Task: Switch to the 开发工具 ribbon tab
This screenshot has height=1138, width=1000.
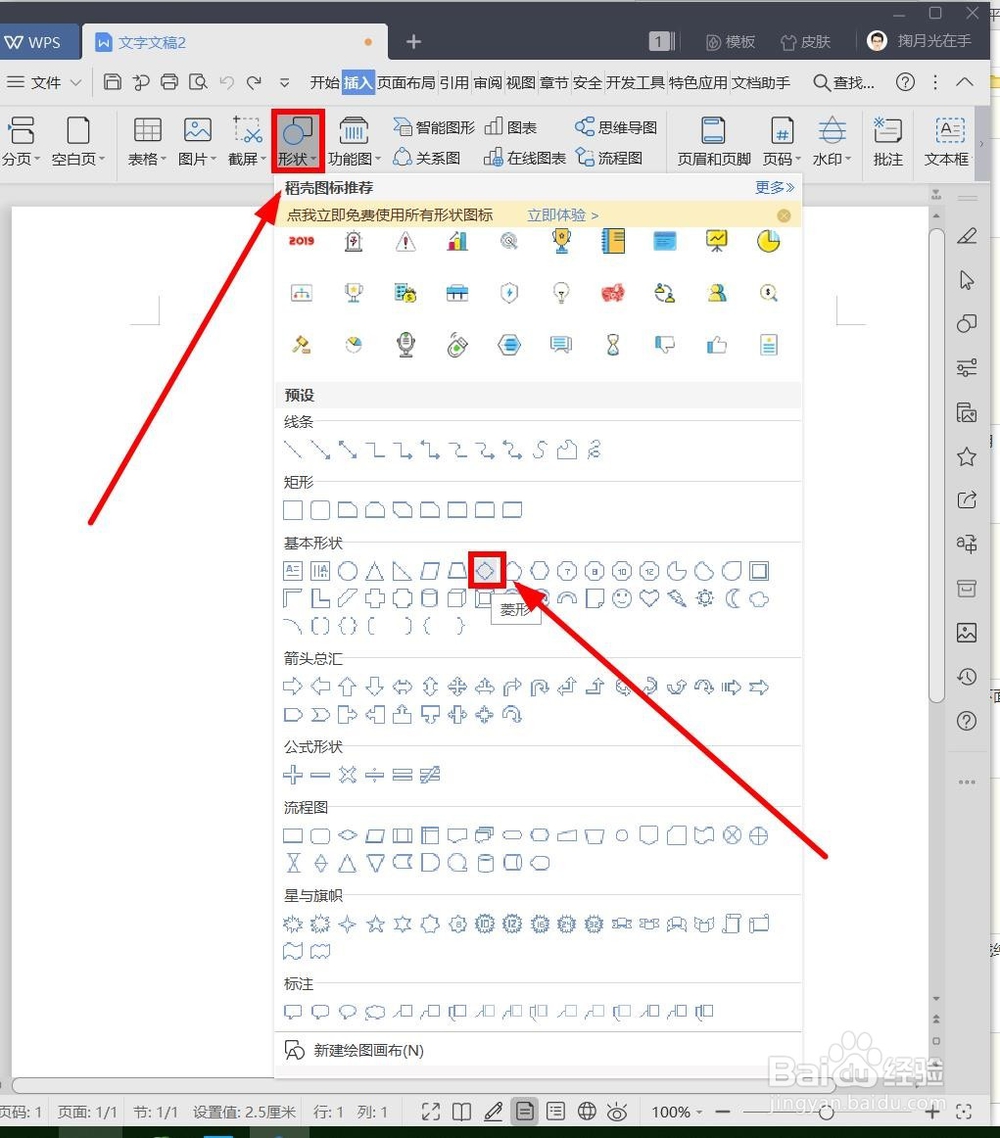Action: (x=635, y=83)
